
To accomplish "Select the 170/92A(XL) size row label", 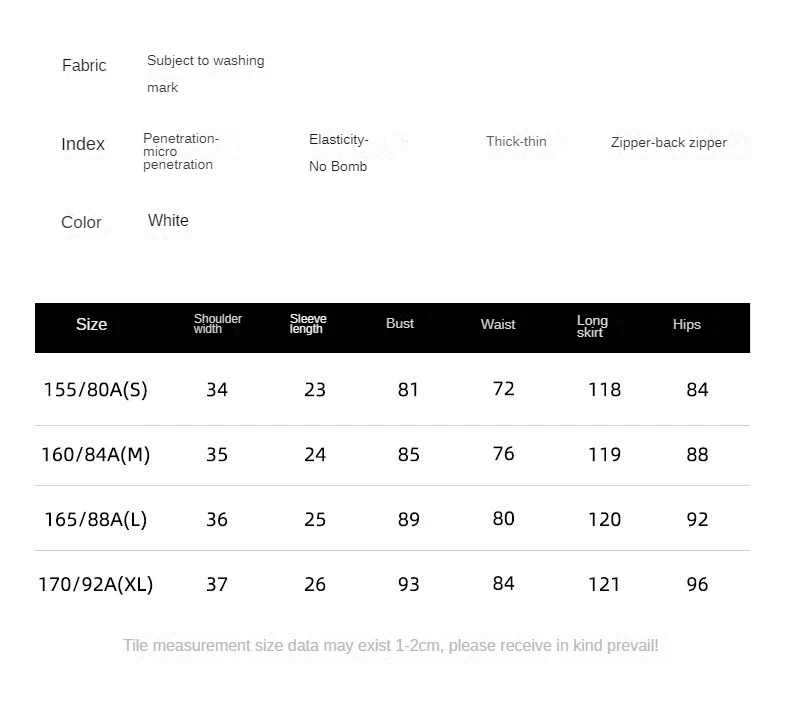I will point(95,585).
